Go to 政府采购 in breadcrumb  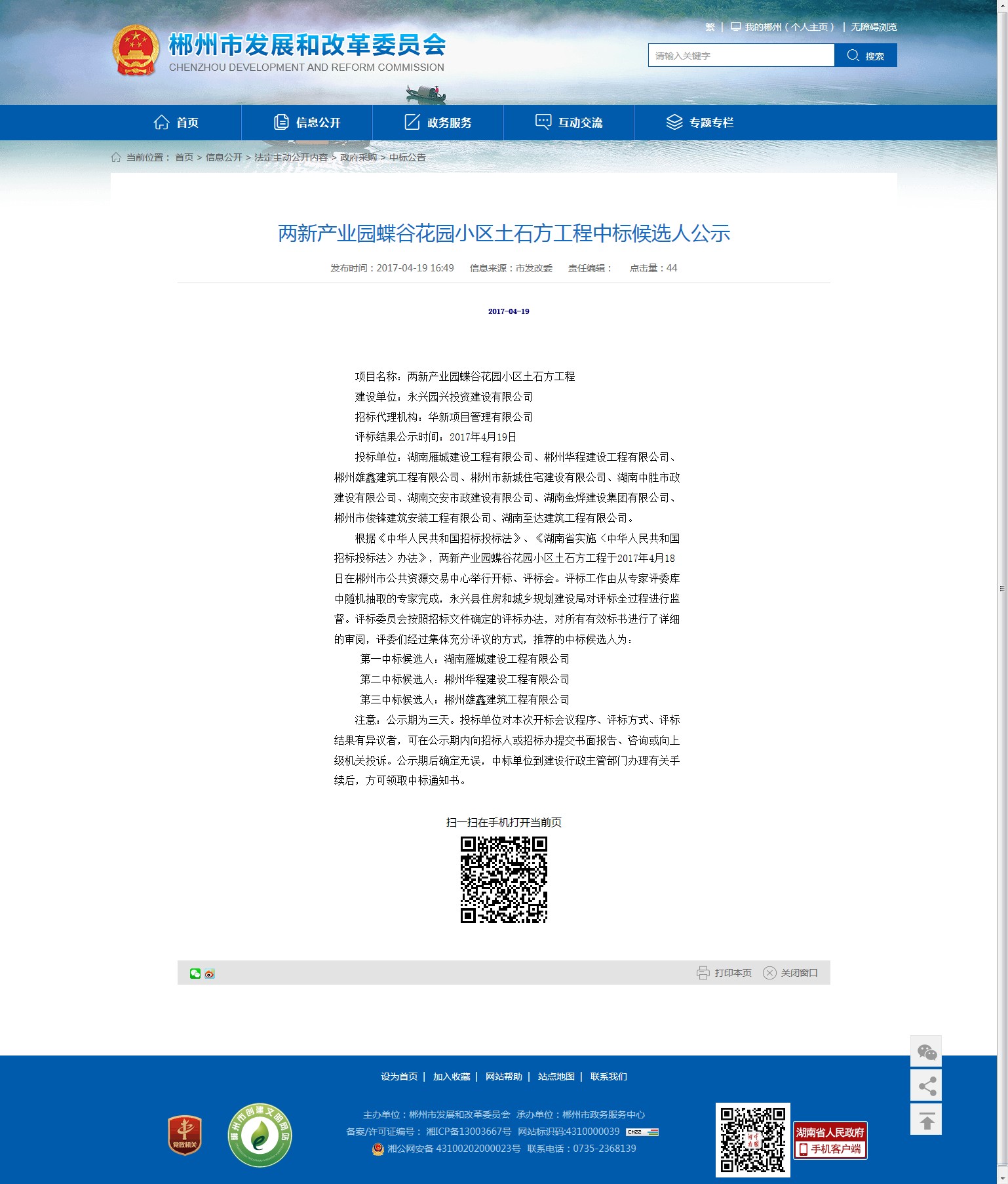click(359, 157)
